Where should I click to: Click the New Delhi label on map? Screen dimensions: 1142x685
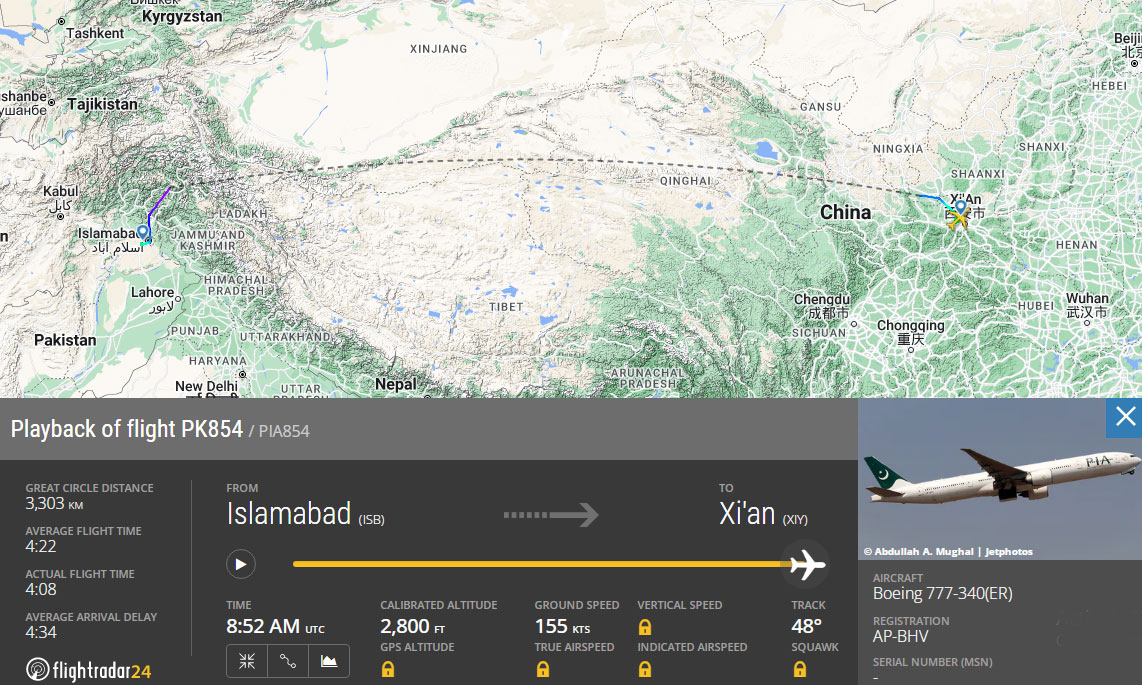(x=206, y=387)
